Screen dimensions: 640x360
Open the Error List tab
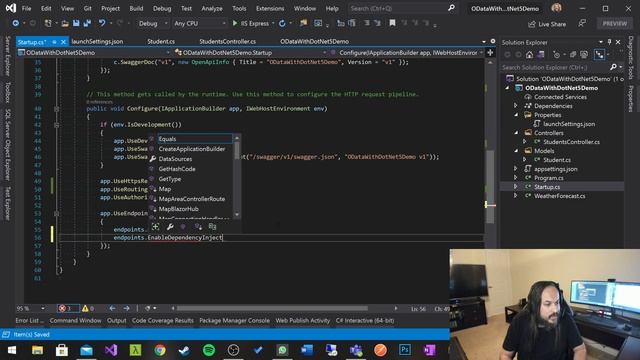29,321
